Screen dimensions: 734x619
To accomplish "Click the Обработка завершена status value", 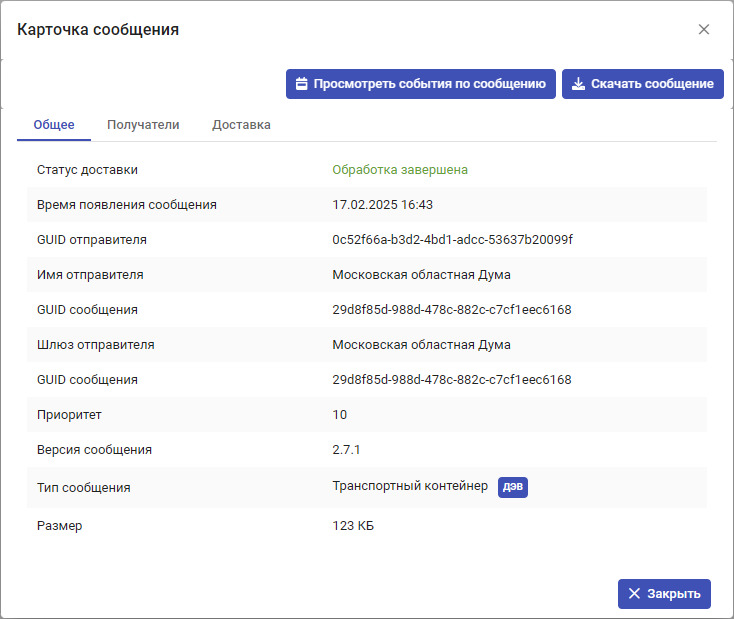I will point(400,170).
